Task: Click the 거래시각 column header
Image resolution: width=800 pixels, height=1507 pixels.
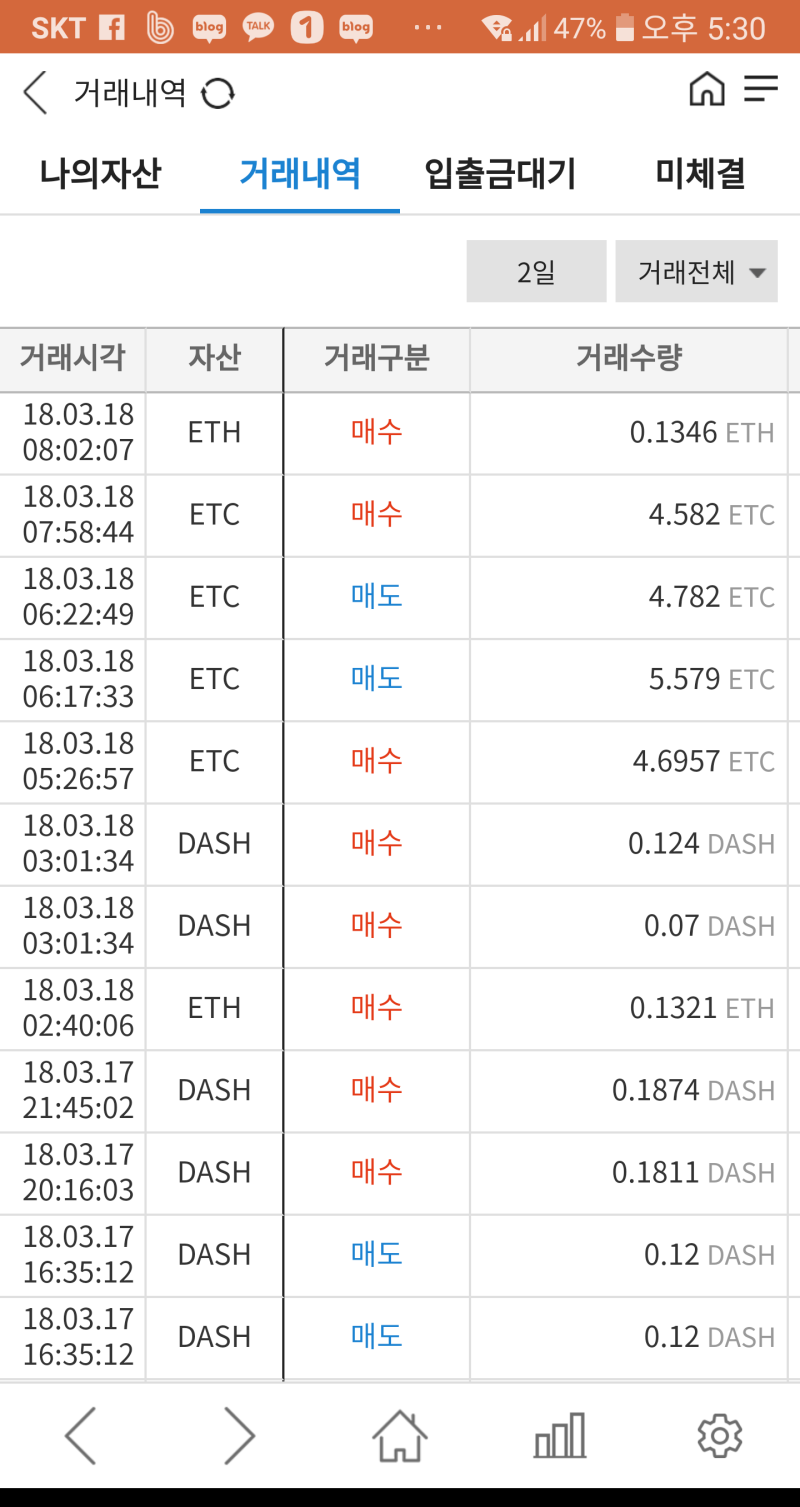Action: pos(73,358)
